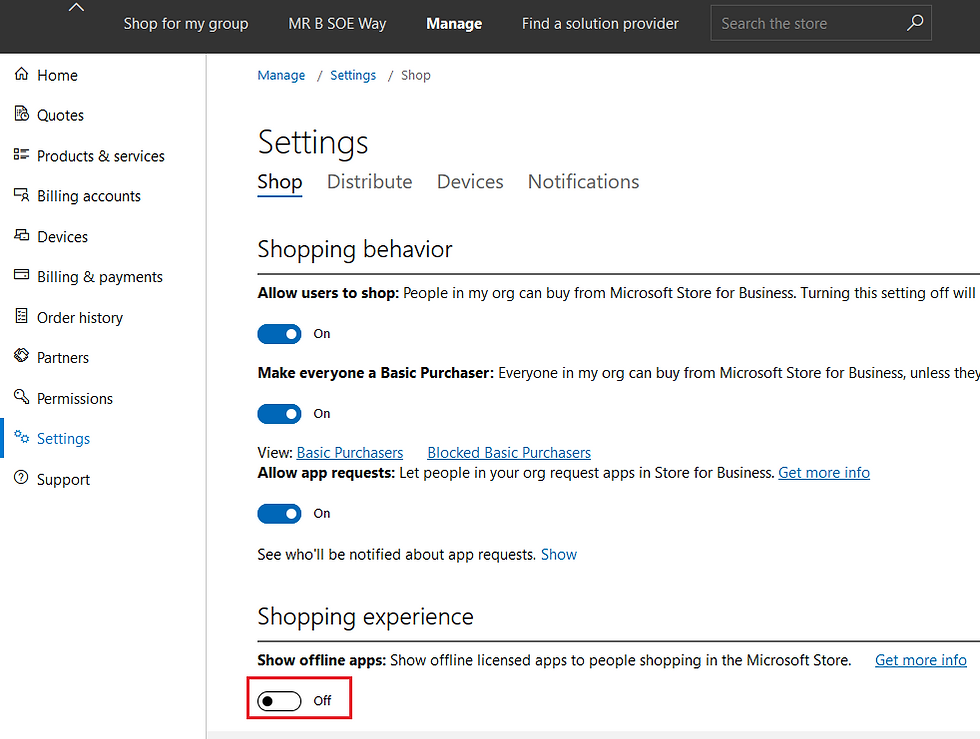
Task: Click the Partners handshake icon
Action: pos(22,356)
